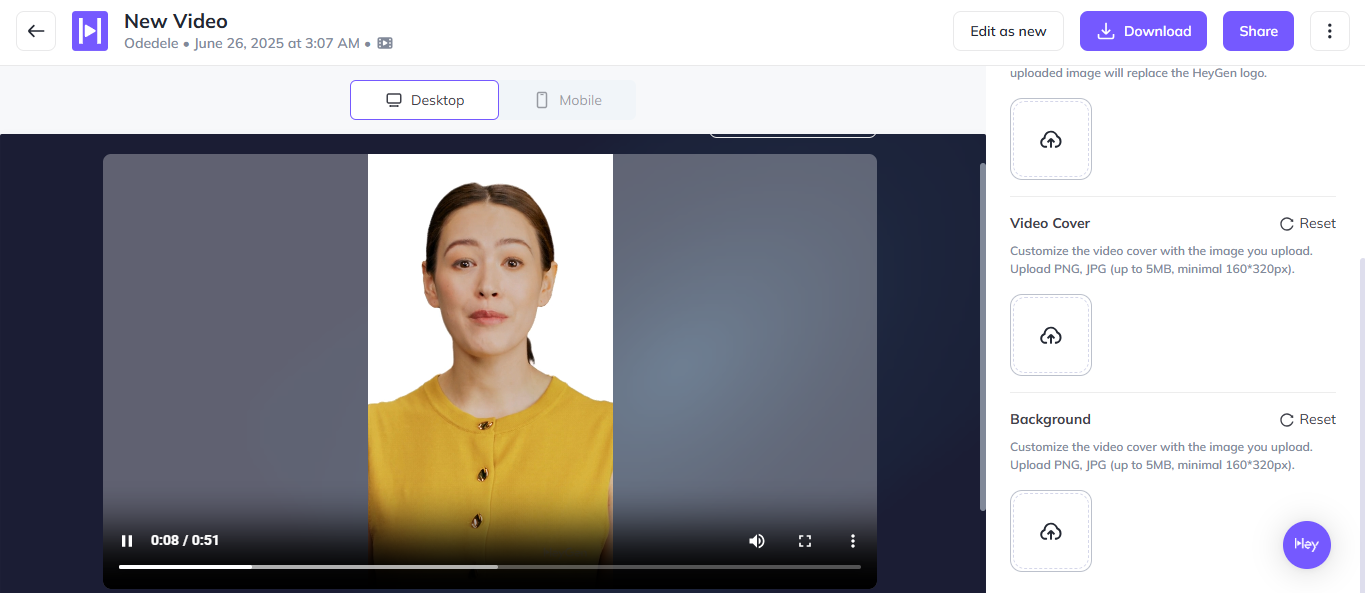Viewport: 1365px width, 593px height.
Task: Enter fullscreen video mode
Action: (x=805, y=541)
